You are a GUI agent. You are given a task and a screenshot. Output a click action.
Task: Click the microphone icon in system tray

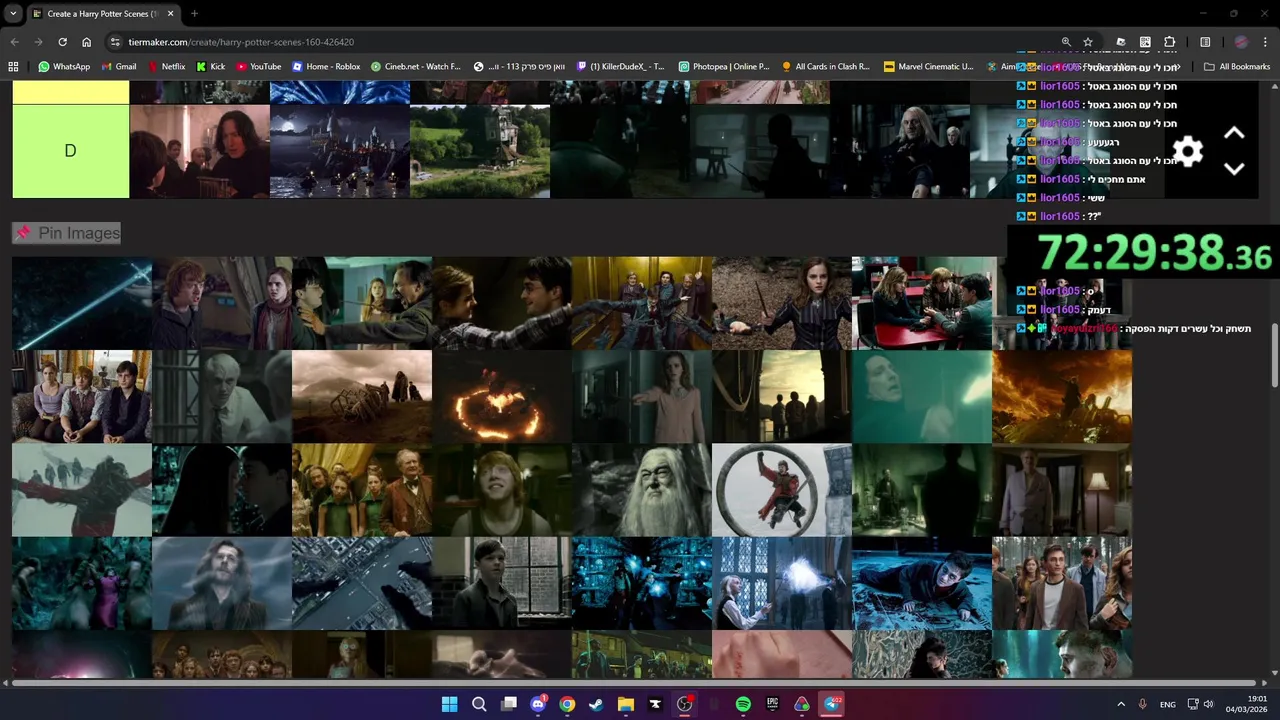coord(1142,704)
